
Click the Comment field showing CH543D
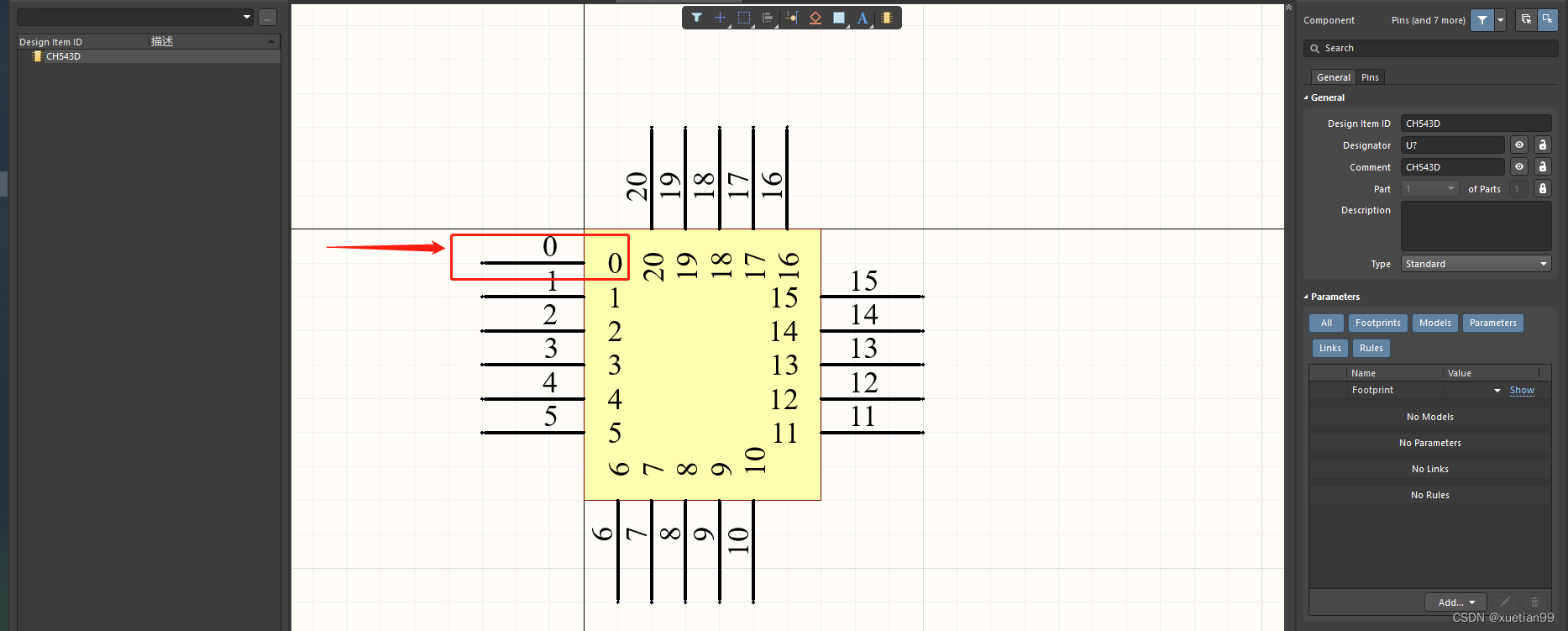1453,167
